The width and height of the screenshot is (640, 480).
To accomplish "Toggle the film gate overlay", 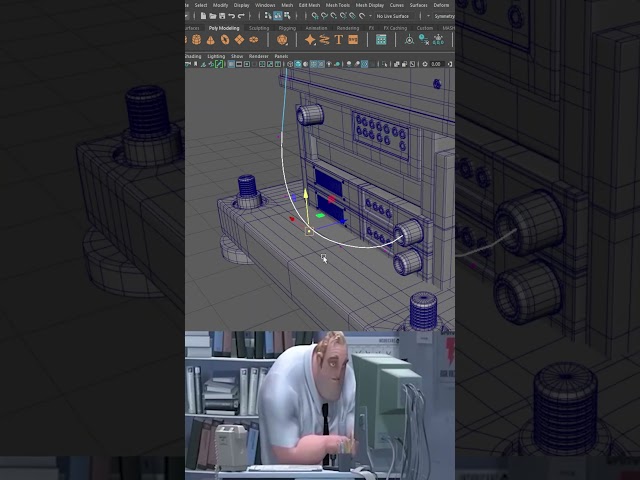I will point(239,64).
